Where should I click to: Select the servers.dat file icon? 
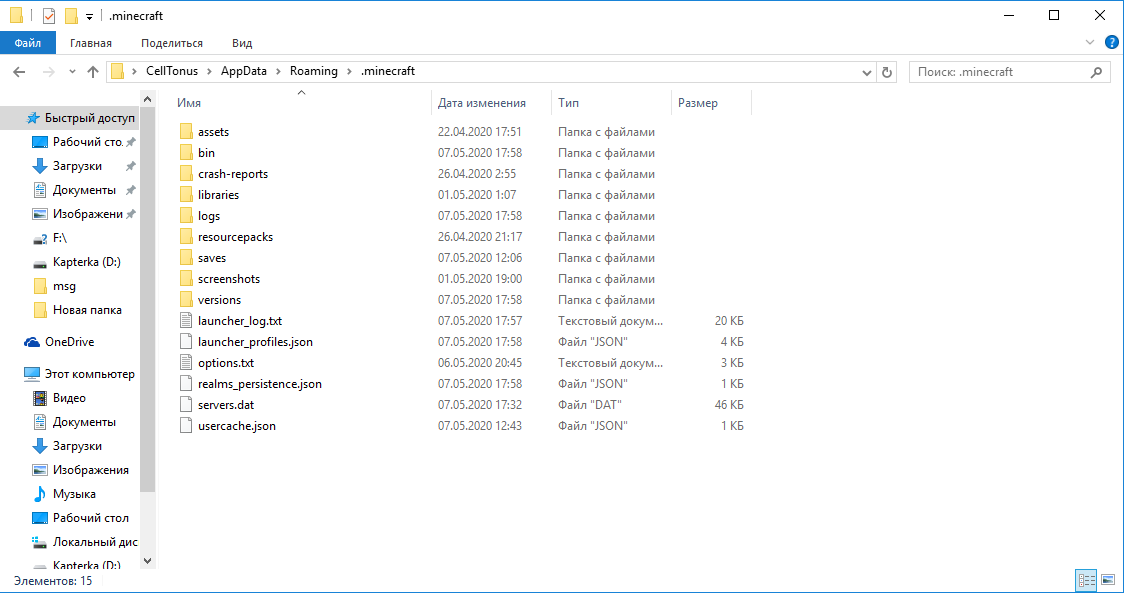click(x=186, y=404)
